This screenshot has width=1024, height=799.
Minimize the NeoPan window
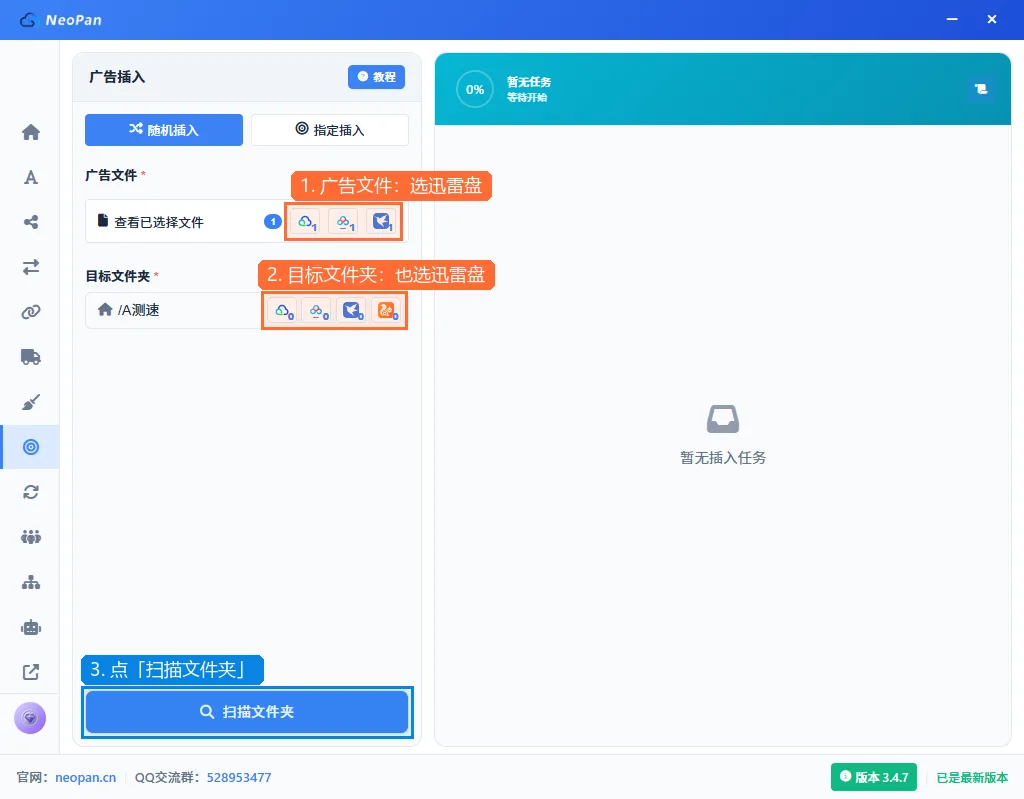tap(952, 20)
